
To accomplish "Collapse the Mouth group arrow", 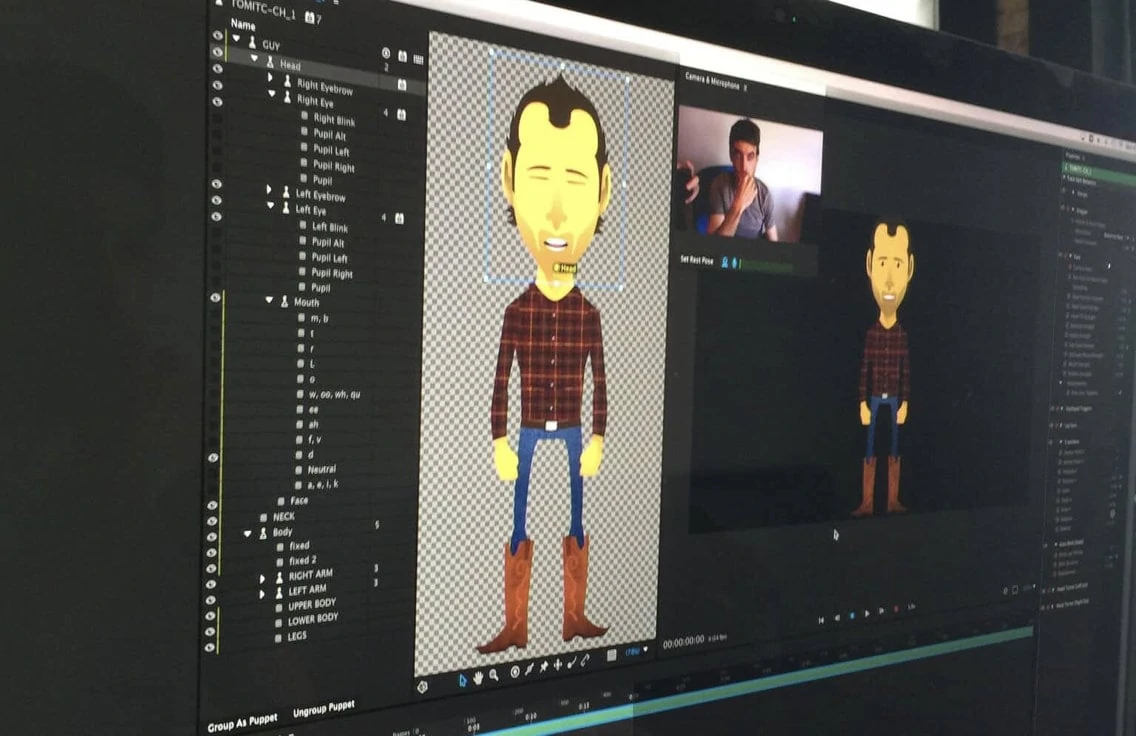I will (269, 299).
